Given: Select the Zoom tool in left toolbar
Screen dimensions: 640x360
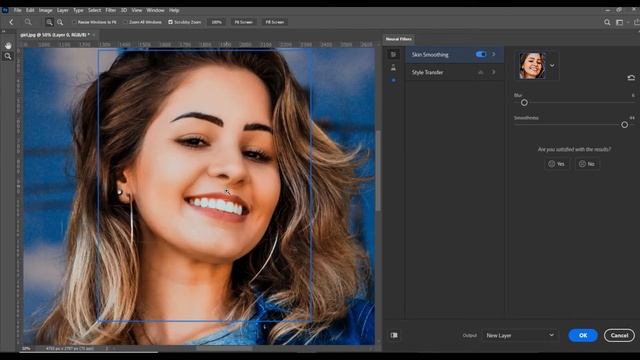Looking at the screenshot, I should (x=8, y=56).
